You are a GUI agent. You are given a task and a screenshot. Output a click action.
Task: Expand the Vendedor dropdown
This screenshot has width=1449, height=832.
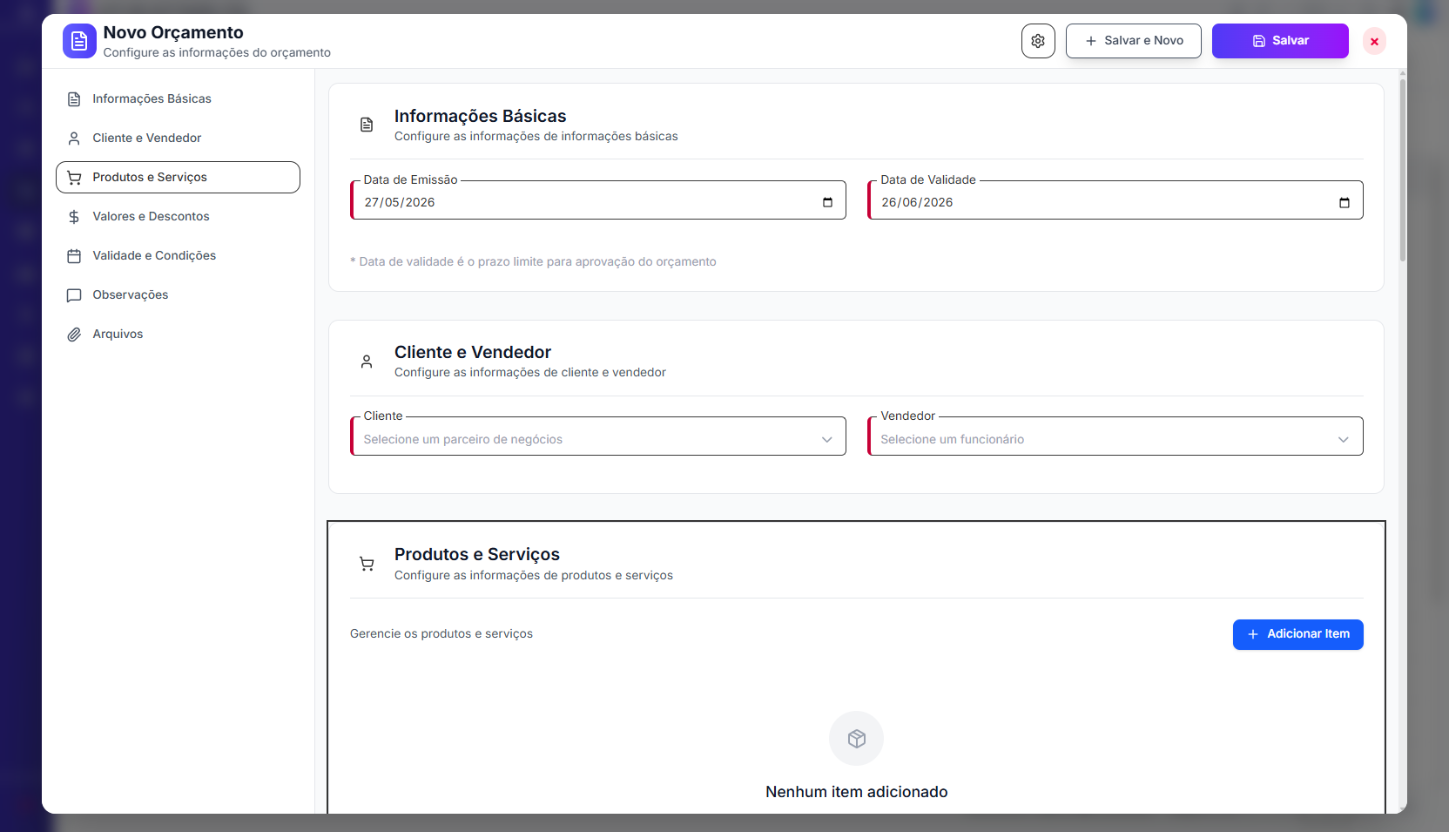pos(1115,437)
